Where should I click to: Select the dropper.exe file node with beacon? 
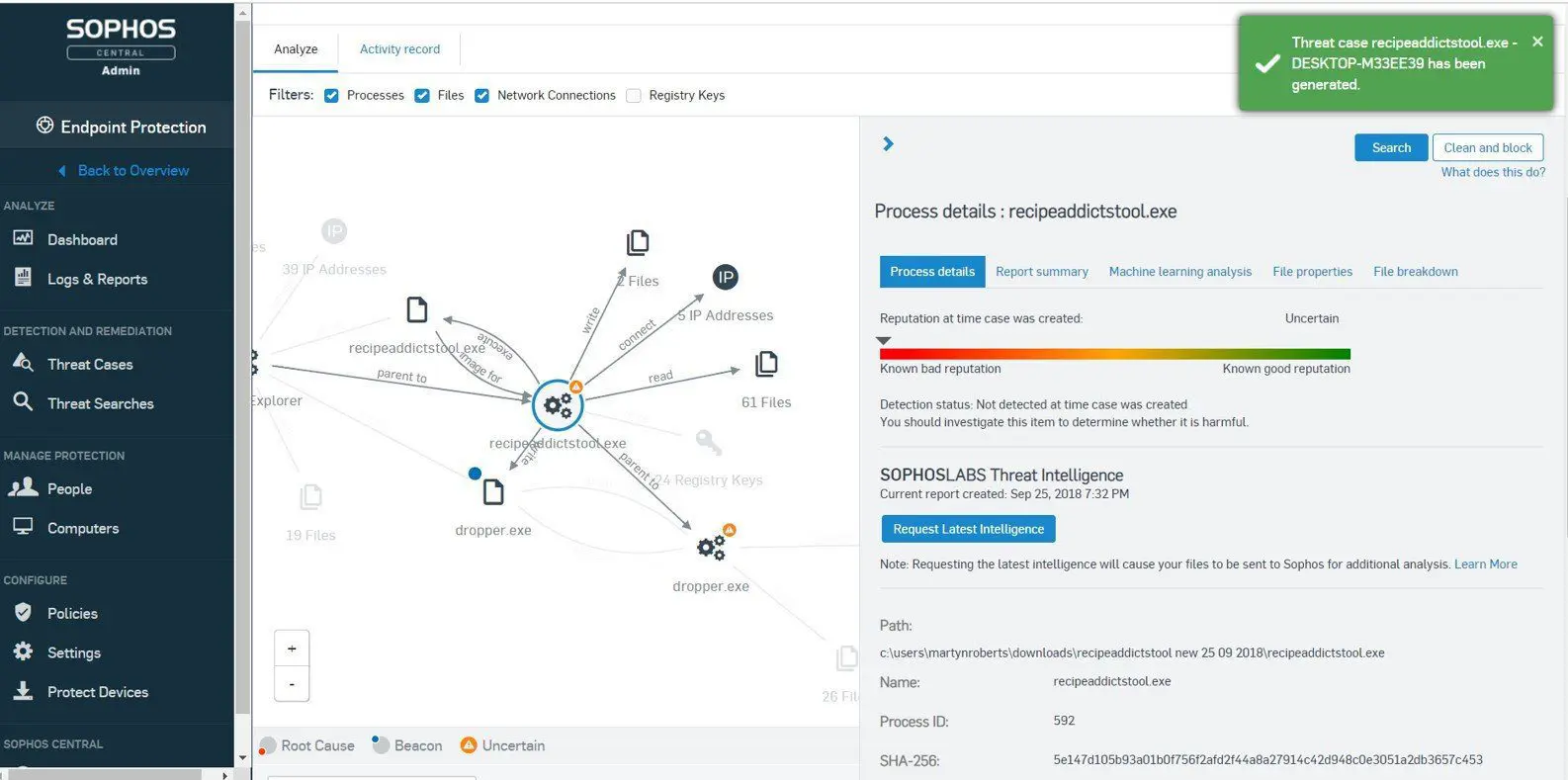click(492, 491)
